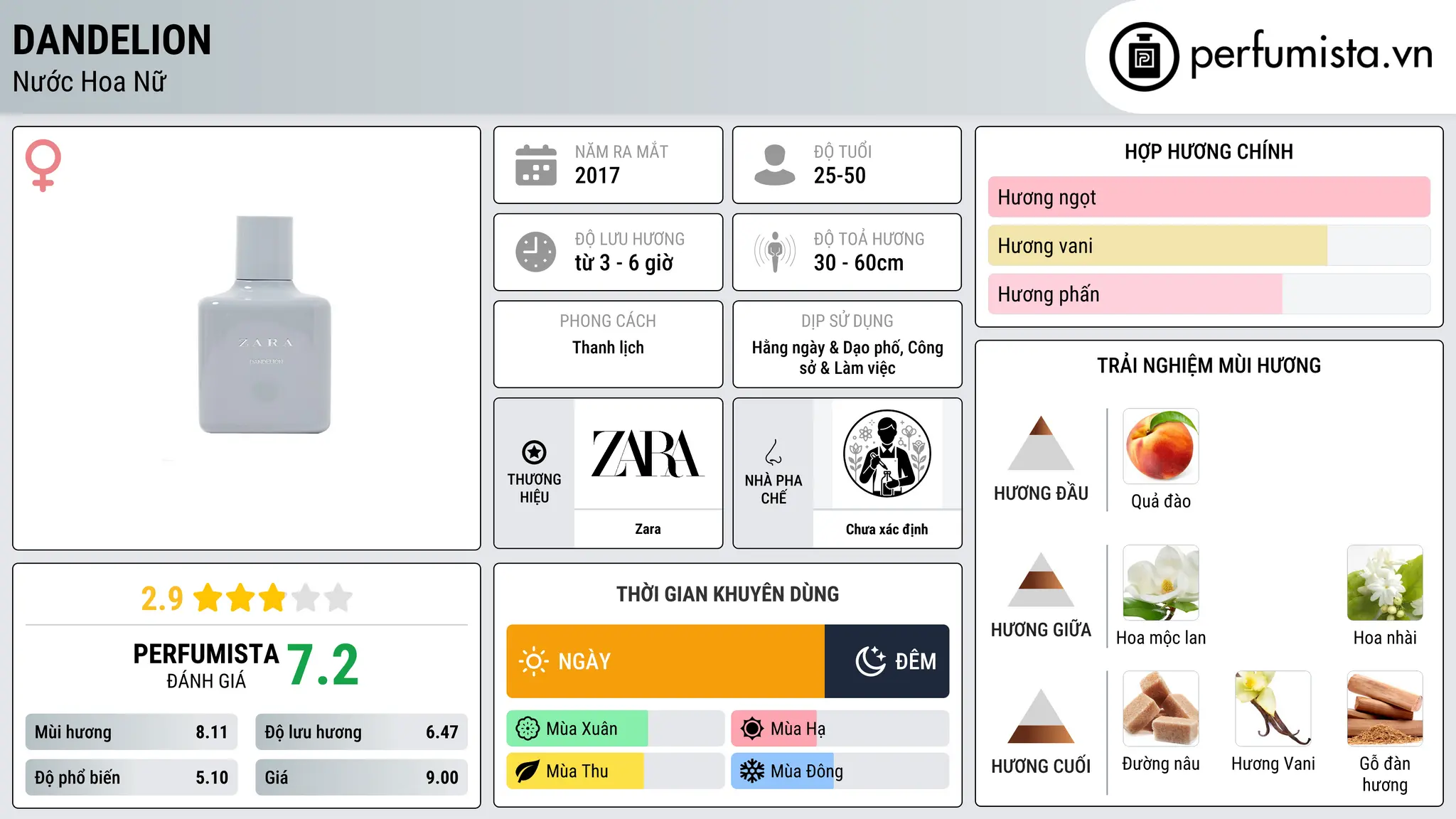The image size is (1456, 819).
Task: Click the Zara brand logo
Action: (648, 454)
